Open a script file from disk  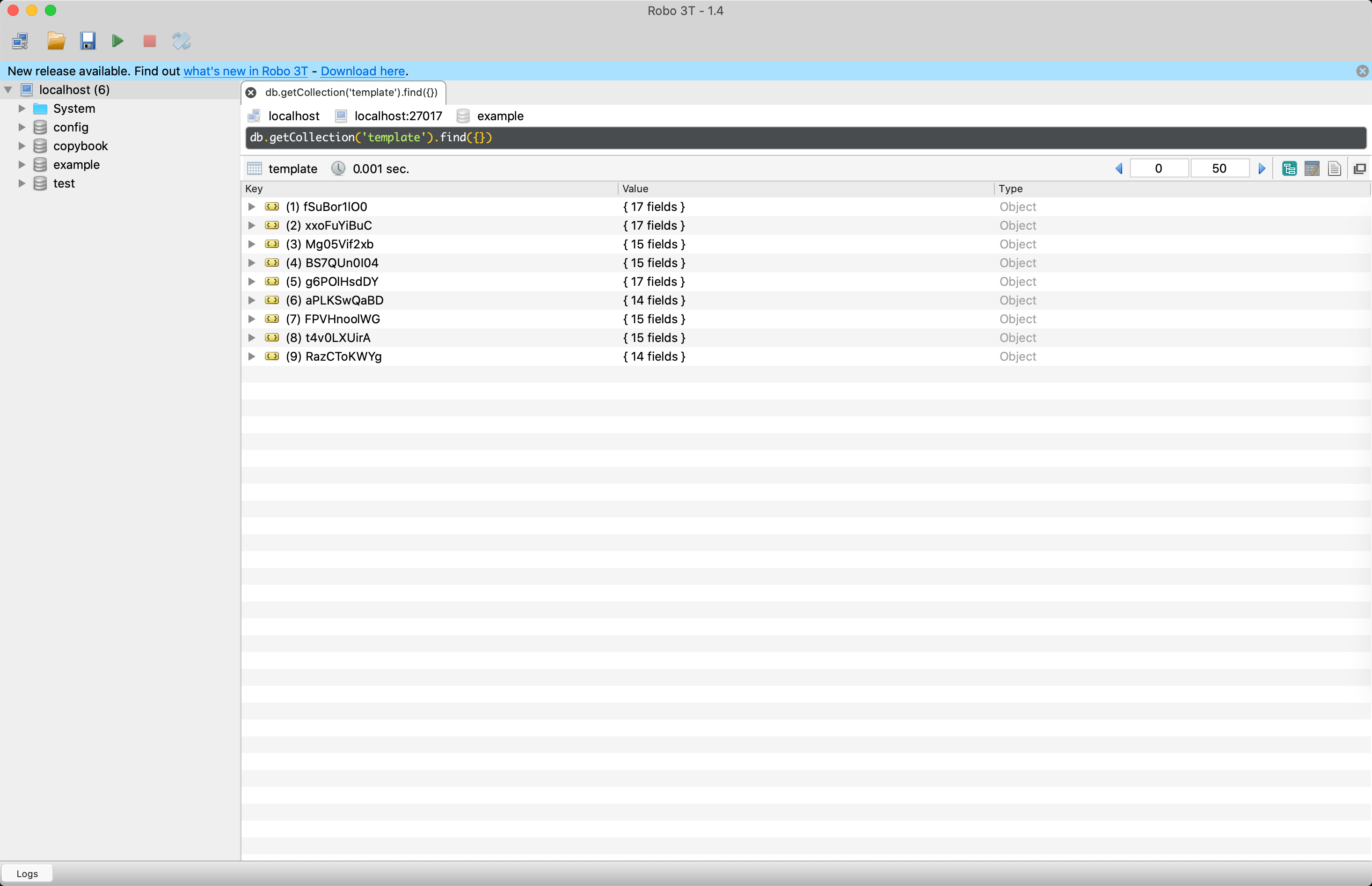(56, 41)
